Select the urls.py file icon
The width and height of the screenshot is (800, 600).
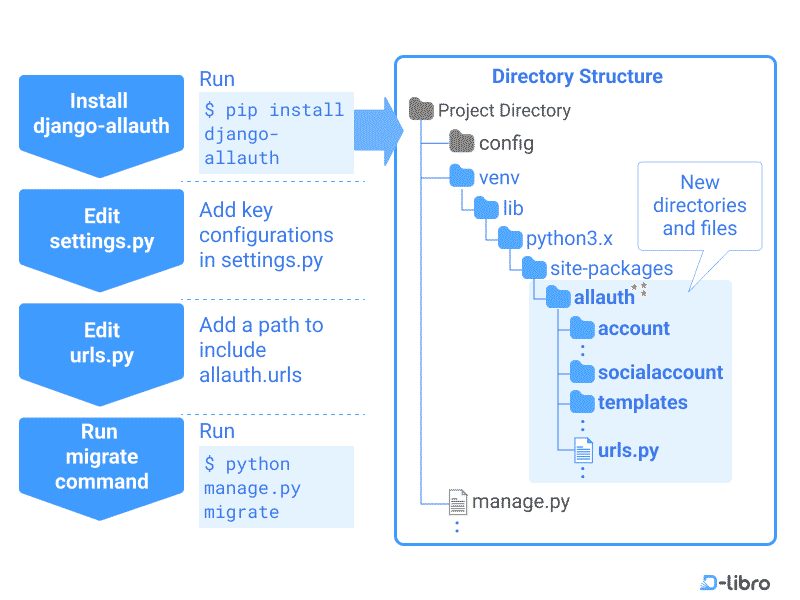pos(582,450)
